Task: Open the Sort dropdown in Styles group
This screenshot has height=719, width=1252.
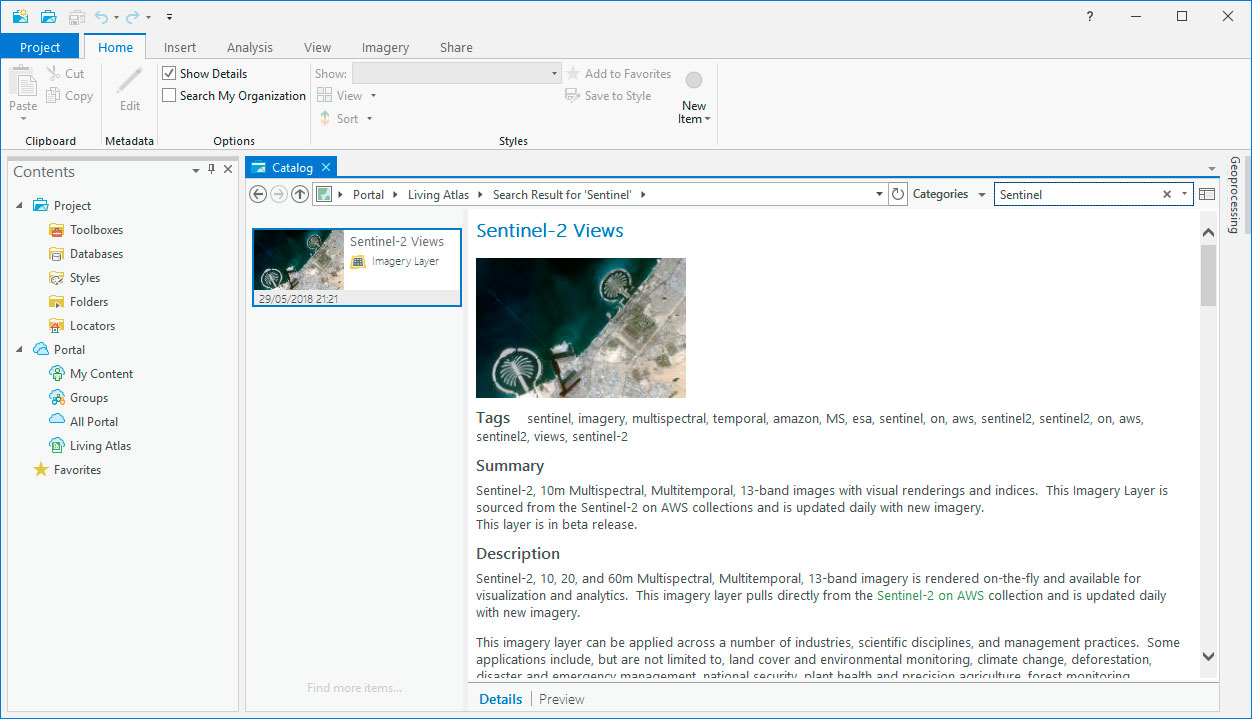Action: pyautogui.click(x=346, y=119)
